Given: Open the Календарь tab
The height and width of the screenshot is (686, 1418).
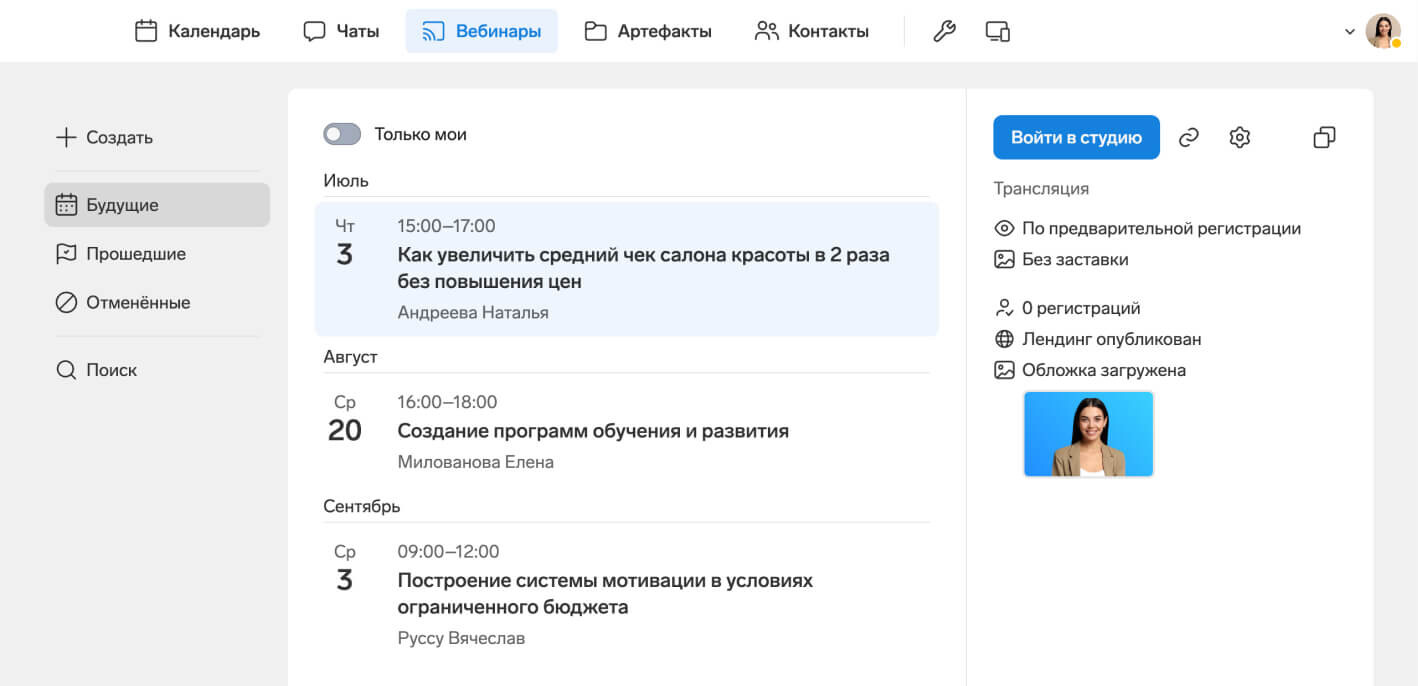Looking at the screenshot, I should pyautogui.click(x=197, y=31).
